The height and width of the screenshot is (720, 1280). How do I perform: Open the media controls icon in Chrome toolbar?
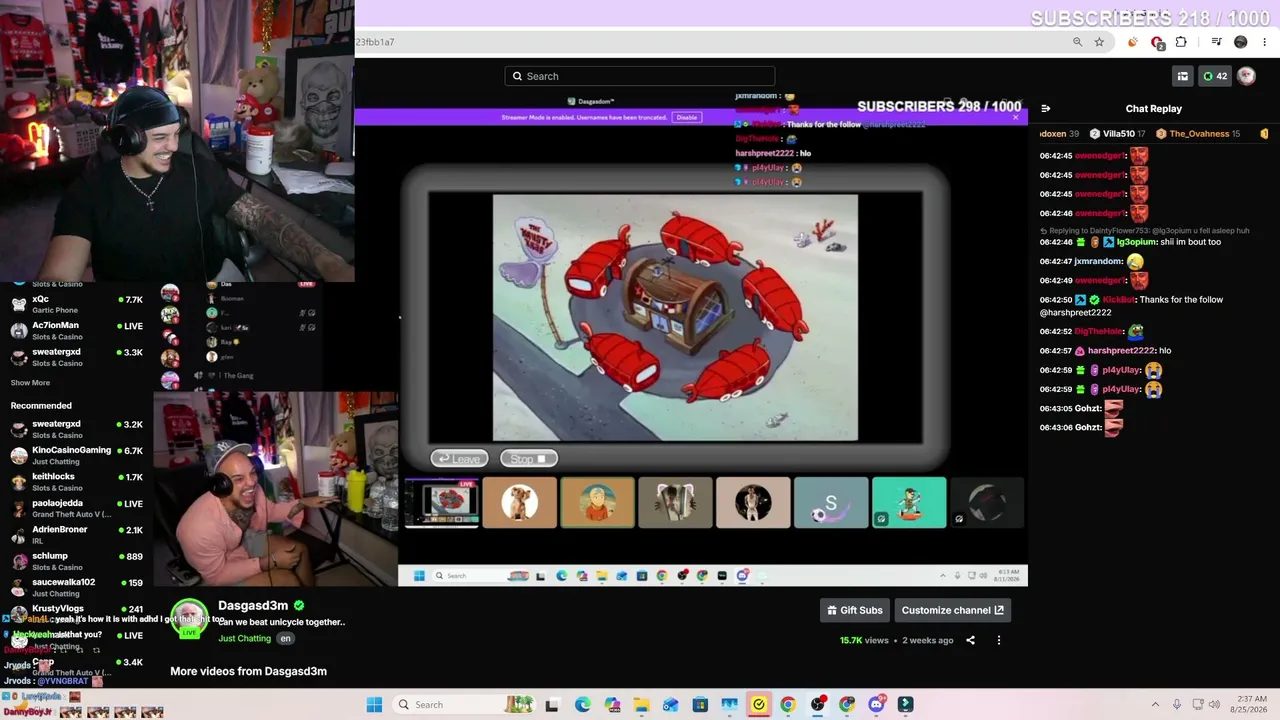point(1216,42)
